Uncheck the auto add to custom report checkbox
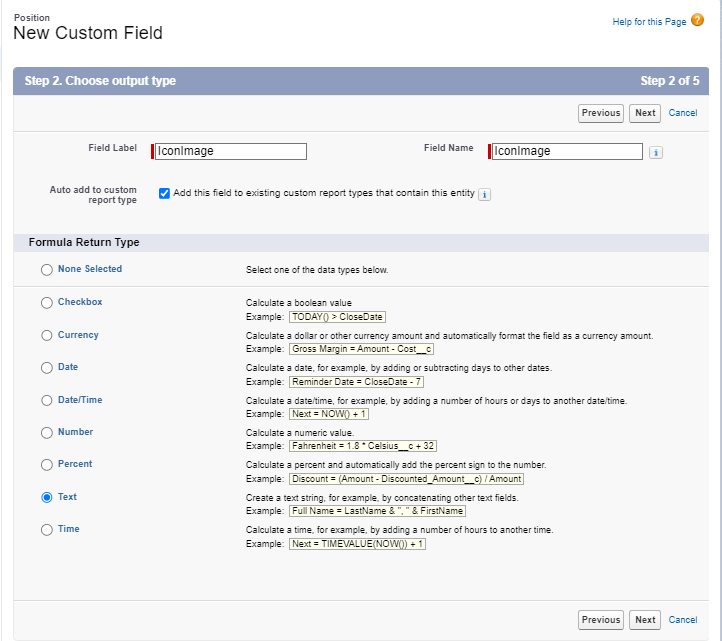The height and width of the screenshot is (641, 722). click(x=164, y=193)
